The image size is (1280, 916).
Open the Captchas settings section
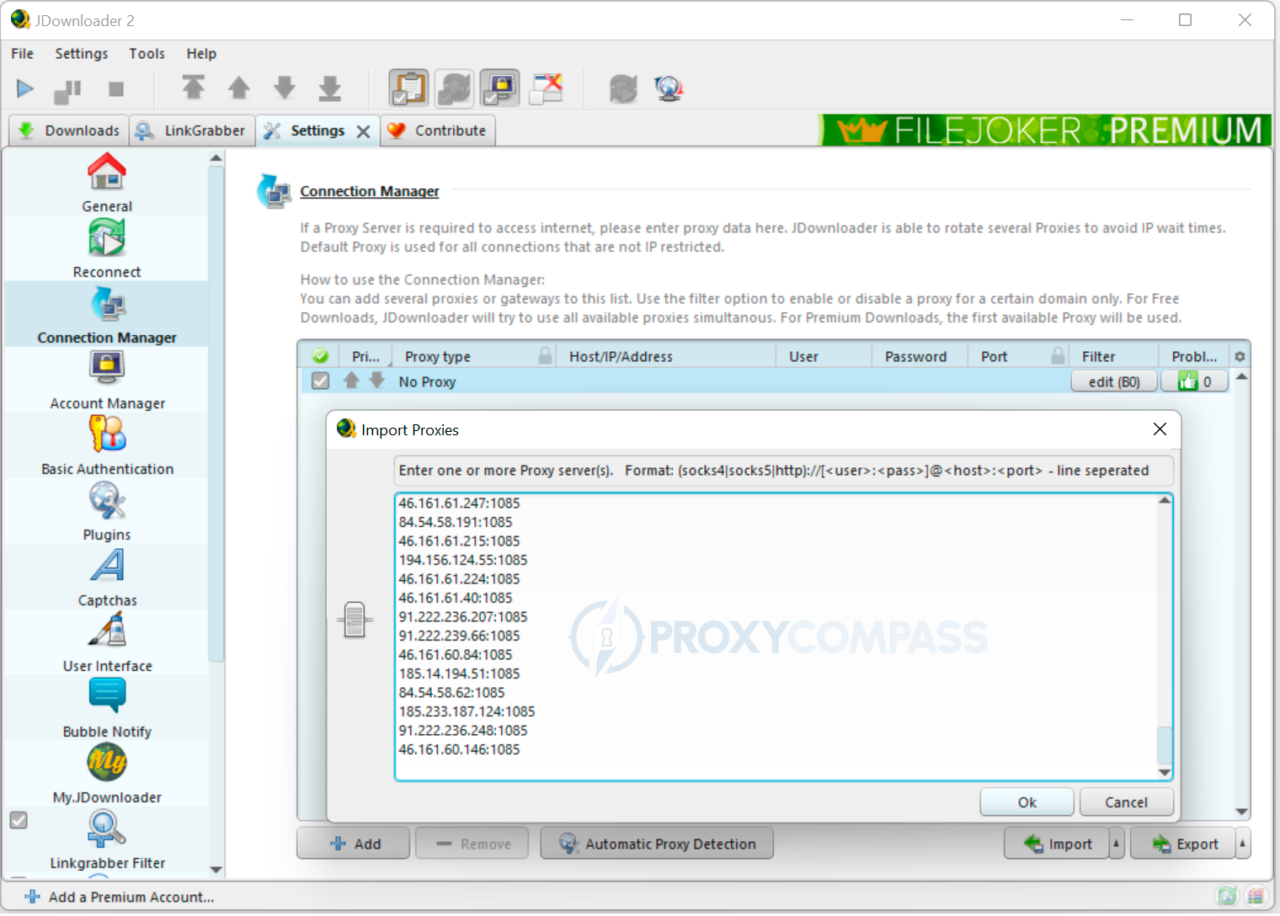[x=107, y=577]
